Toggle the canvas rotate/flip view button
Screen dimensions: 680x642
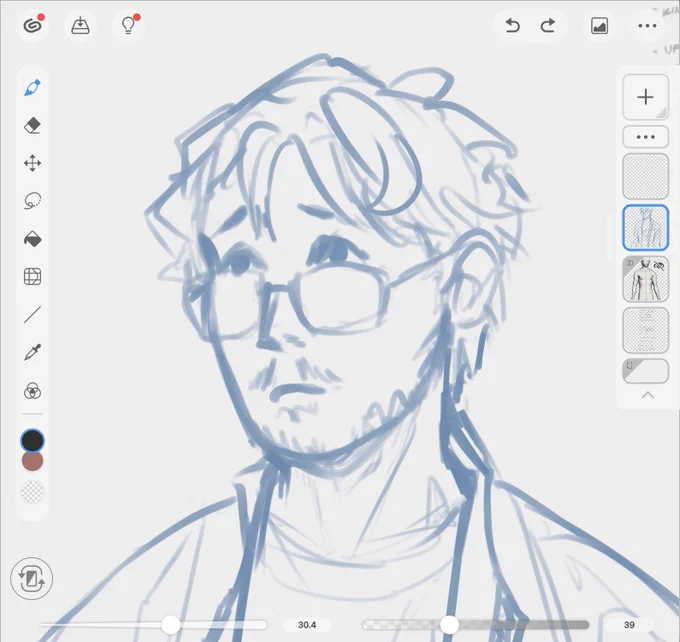click(32, 579)
